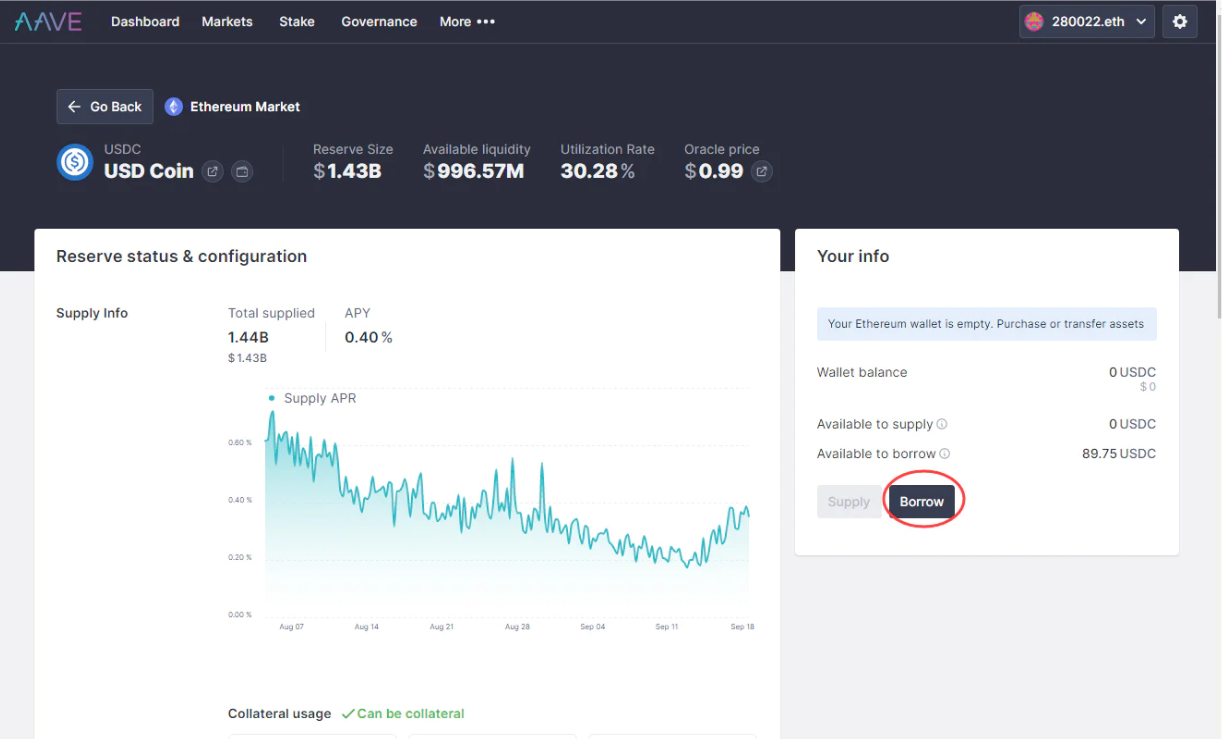Click the Wallet balance label
The image size is (1231, 739).
[862, 372]
